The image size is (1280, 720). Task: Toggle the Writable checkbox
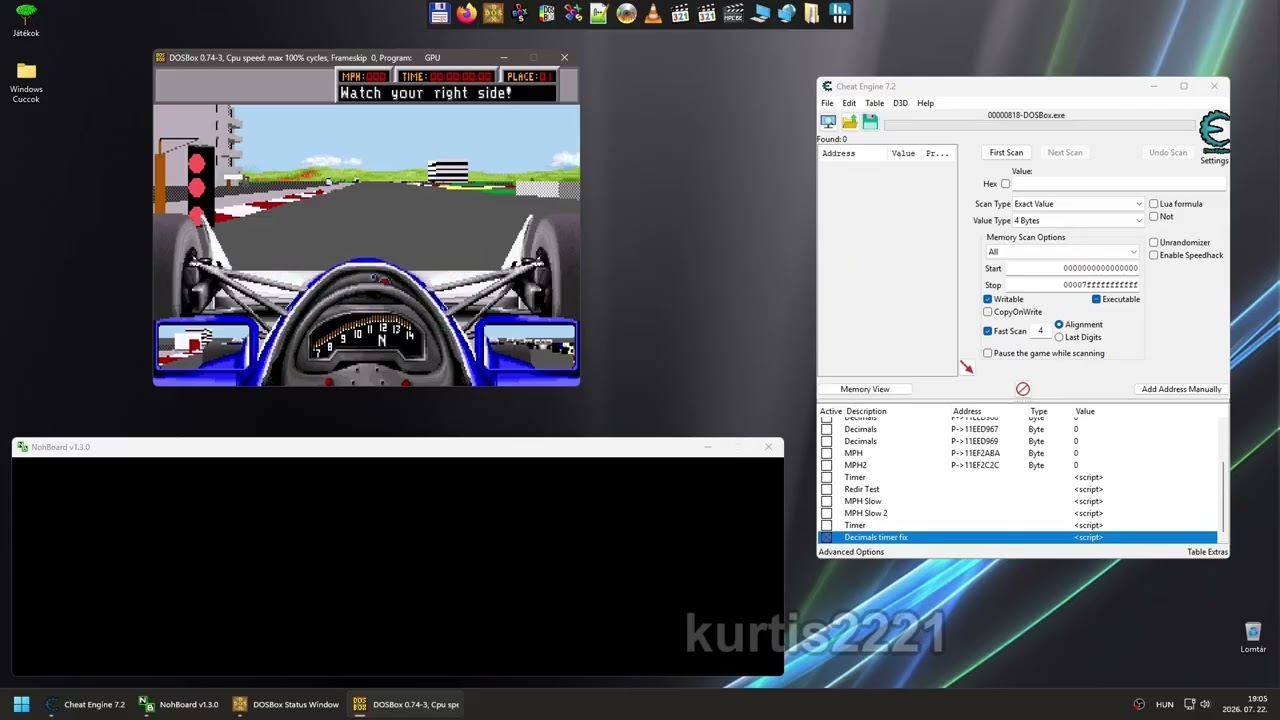(988, 299)
